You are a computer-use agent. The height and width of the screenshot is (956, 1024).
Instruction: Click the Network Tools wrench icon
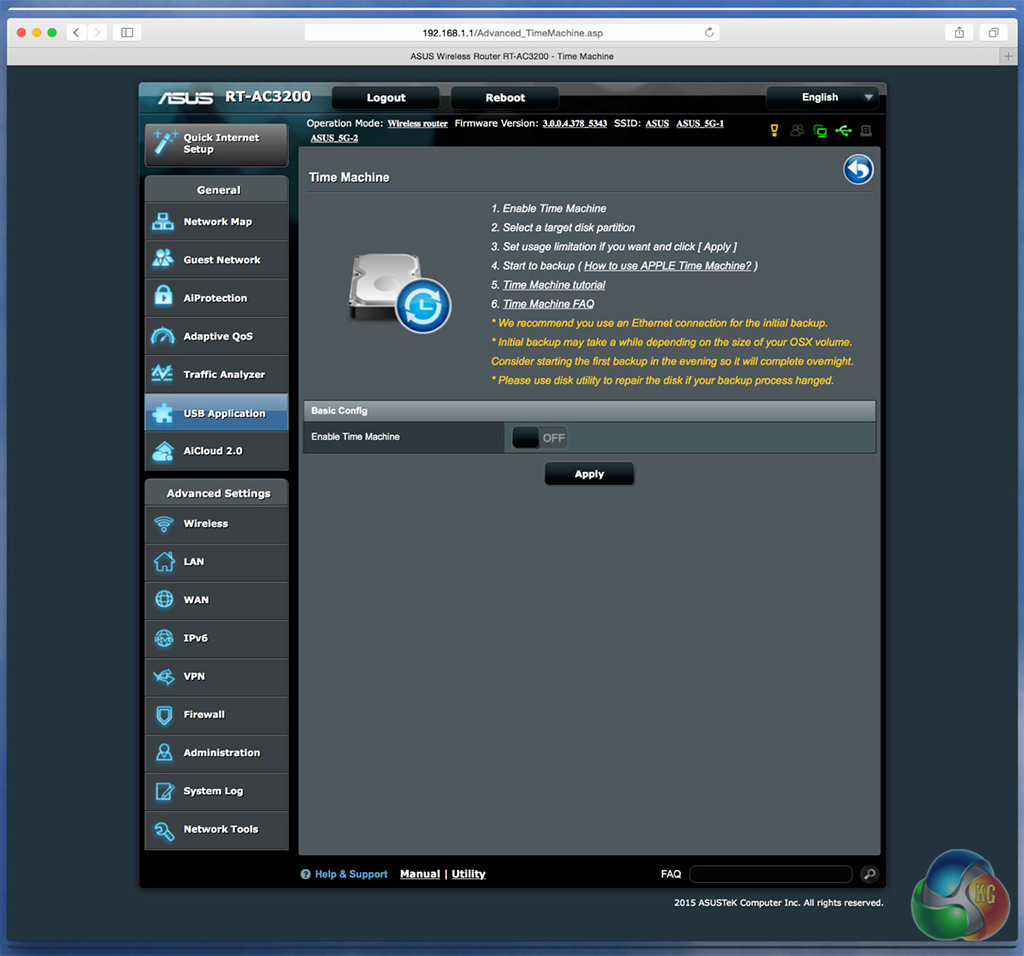tap(164, 829)
